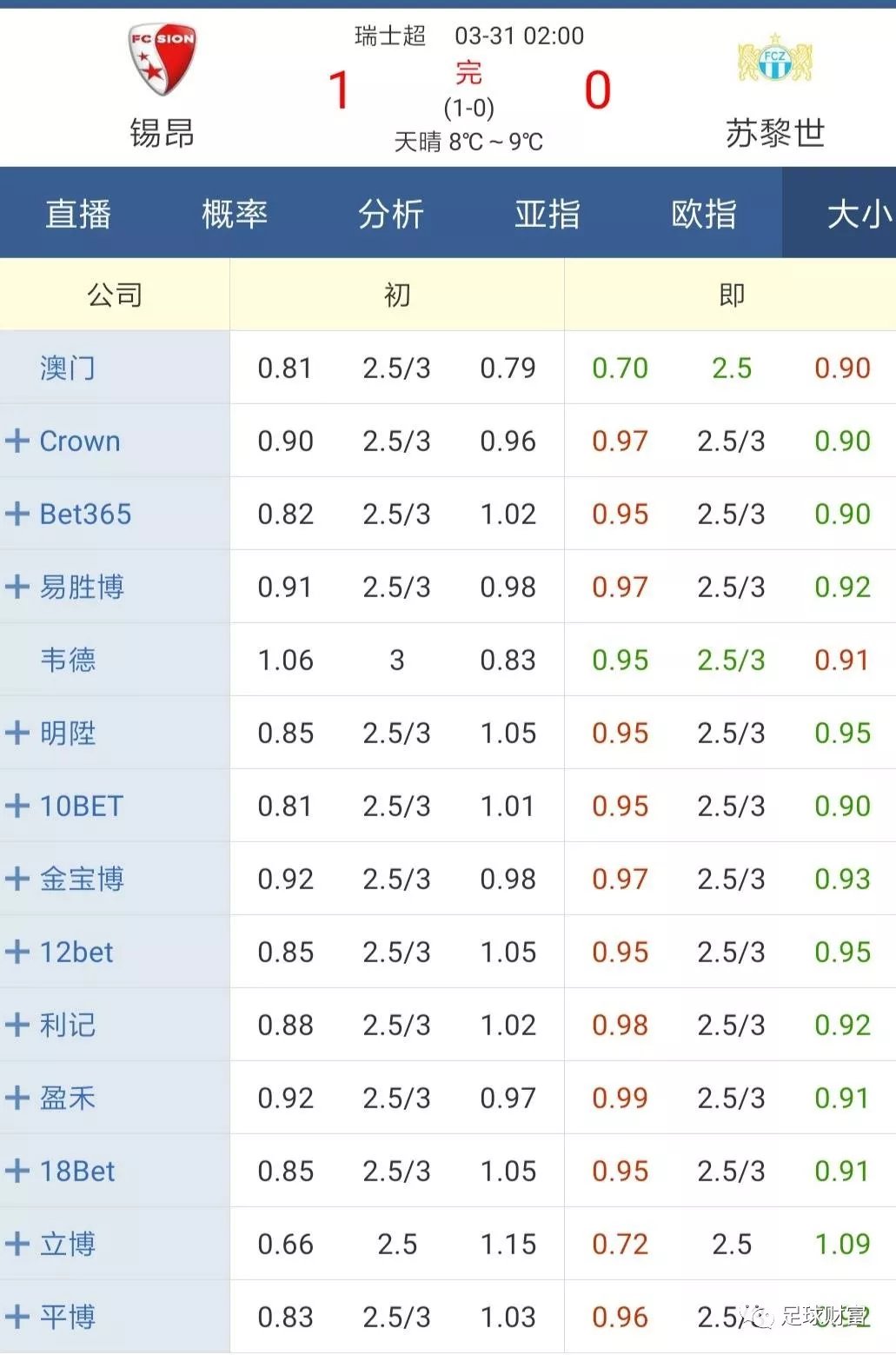The image size is (896, 1355).
Task: Switch to the 直播 tab
Action: [78, 214]
